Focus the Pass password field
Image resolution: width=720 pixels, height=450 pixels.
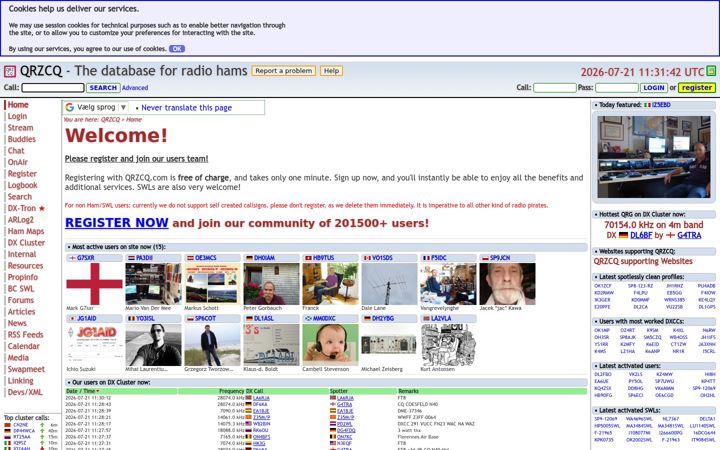[x=617, y=88]
